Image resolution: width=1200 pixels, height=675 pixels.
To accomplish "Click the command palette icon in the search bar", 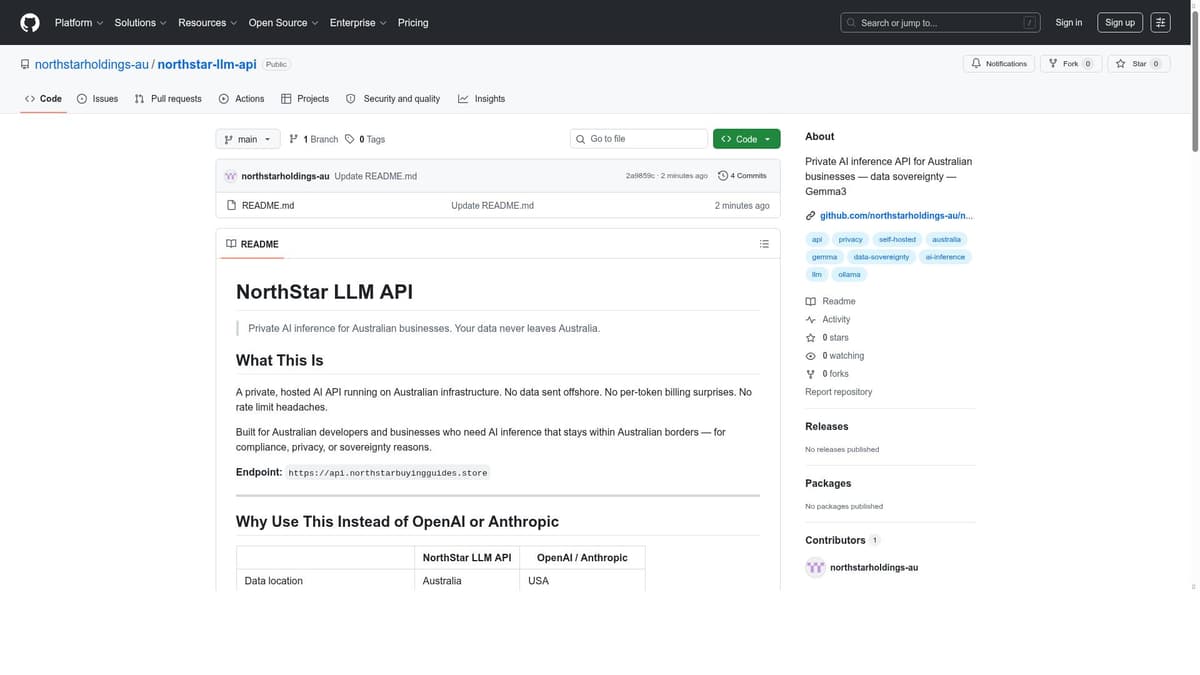I will (x=1030, y=20).
